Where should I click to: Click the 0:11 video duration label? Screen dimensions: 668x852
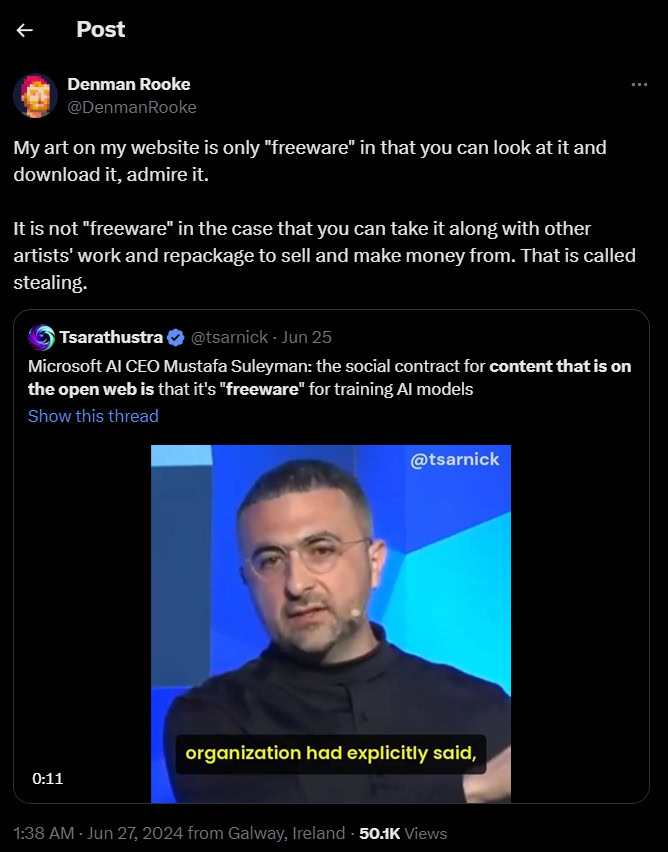[x=48, y=779]
